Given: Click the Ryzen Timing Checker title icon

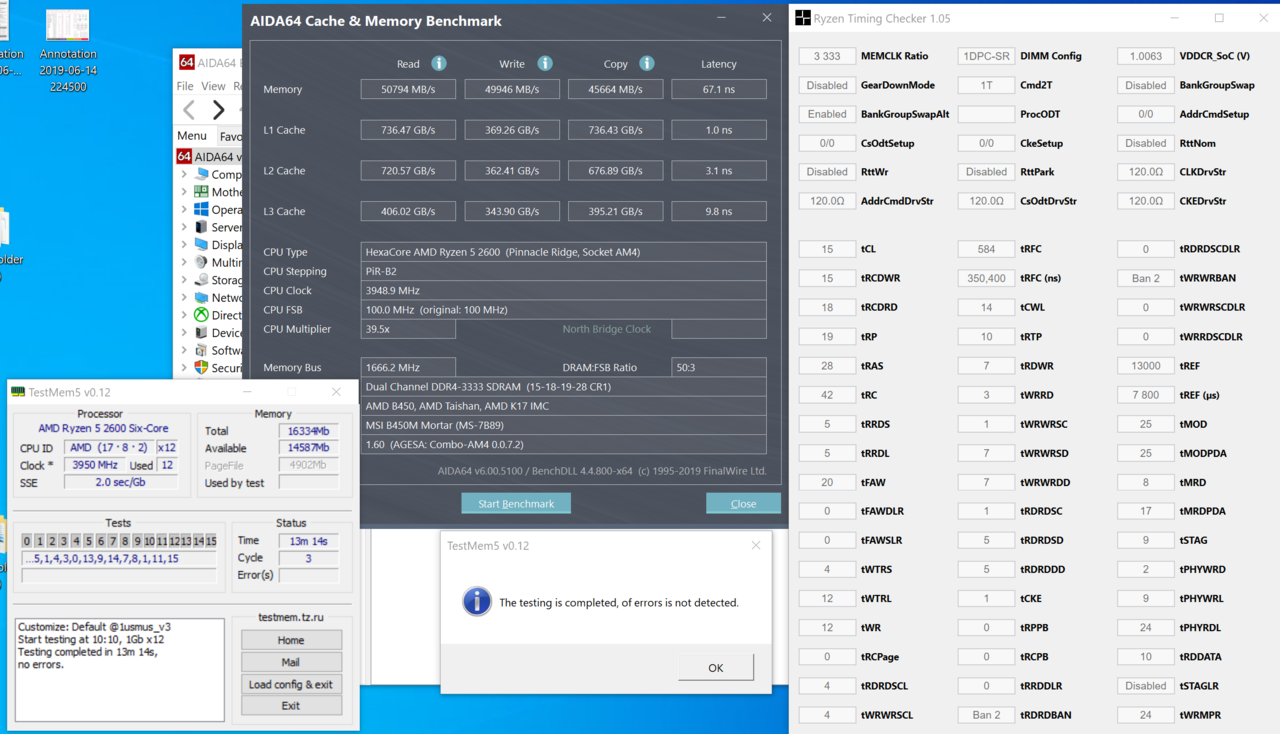Looking at the screenshot, I should point(803,18).
